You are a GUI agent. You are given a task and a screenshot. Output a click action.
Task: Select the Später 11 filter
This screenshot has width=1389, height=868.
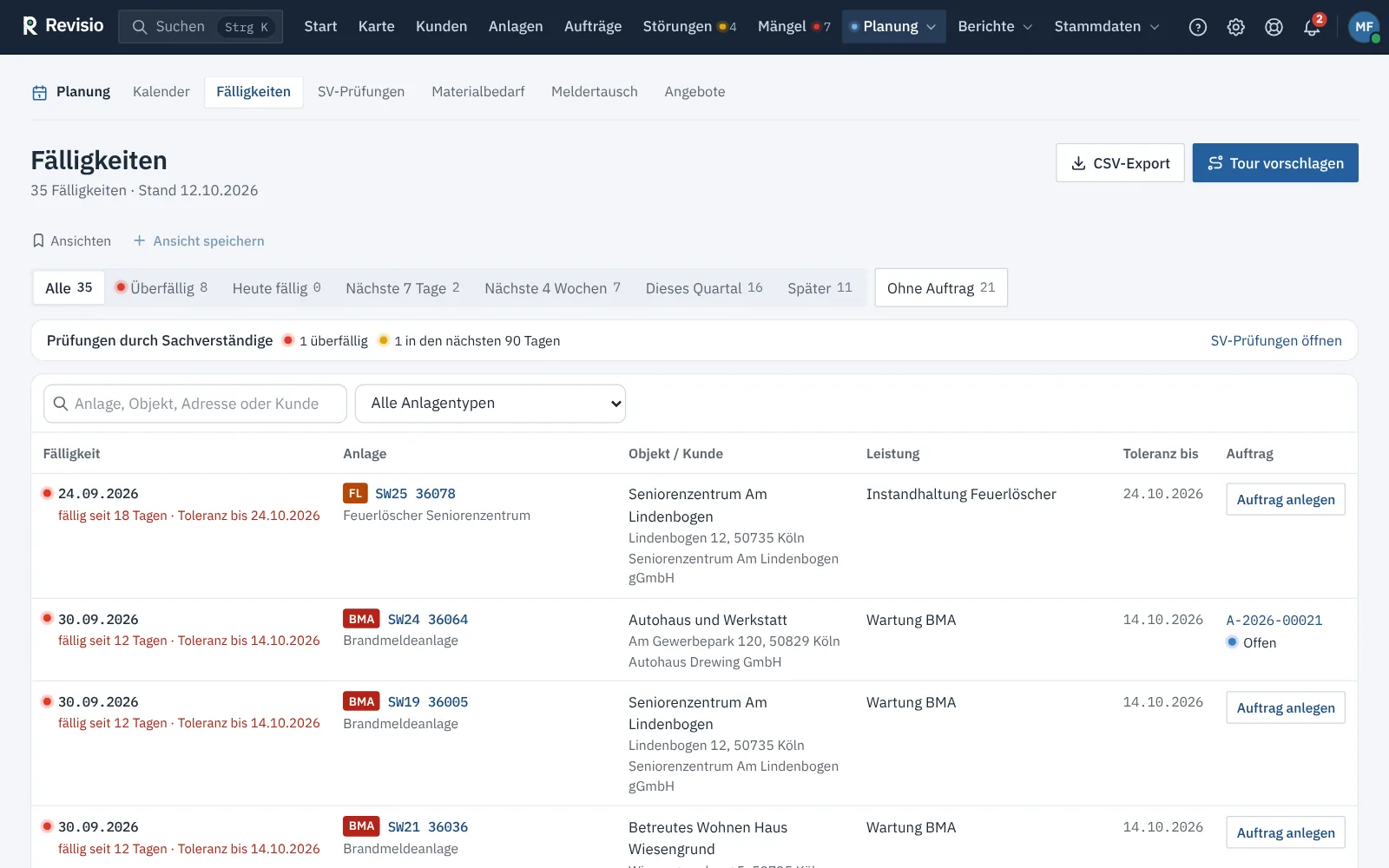pos(820,287)
